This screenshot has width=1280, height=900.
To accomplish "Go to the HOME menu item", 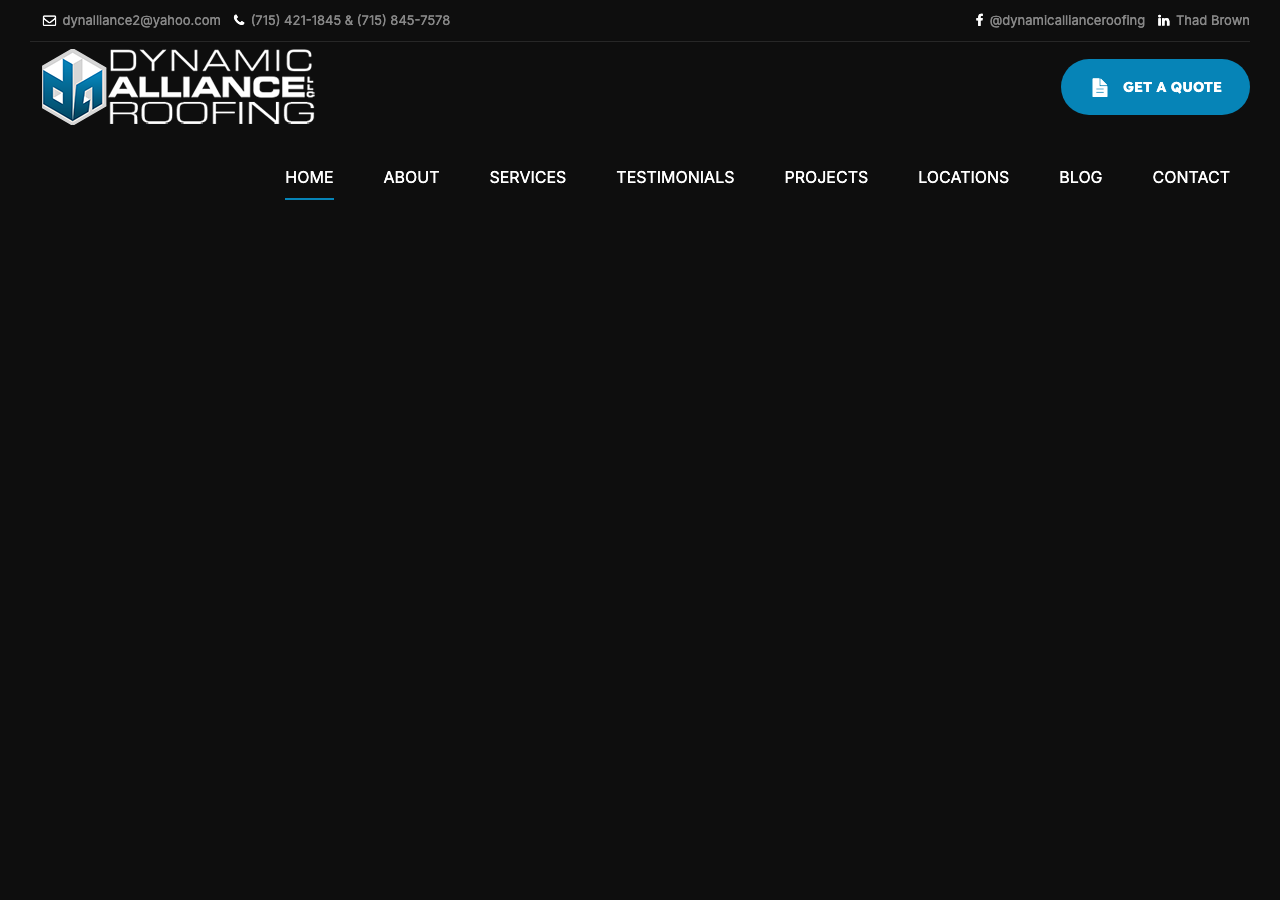I will click(x=309, y=177).
